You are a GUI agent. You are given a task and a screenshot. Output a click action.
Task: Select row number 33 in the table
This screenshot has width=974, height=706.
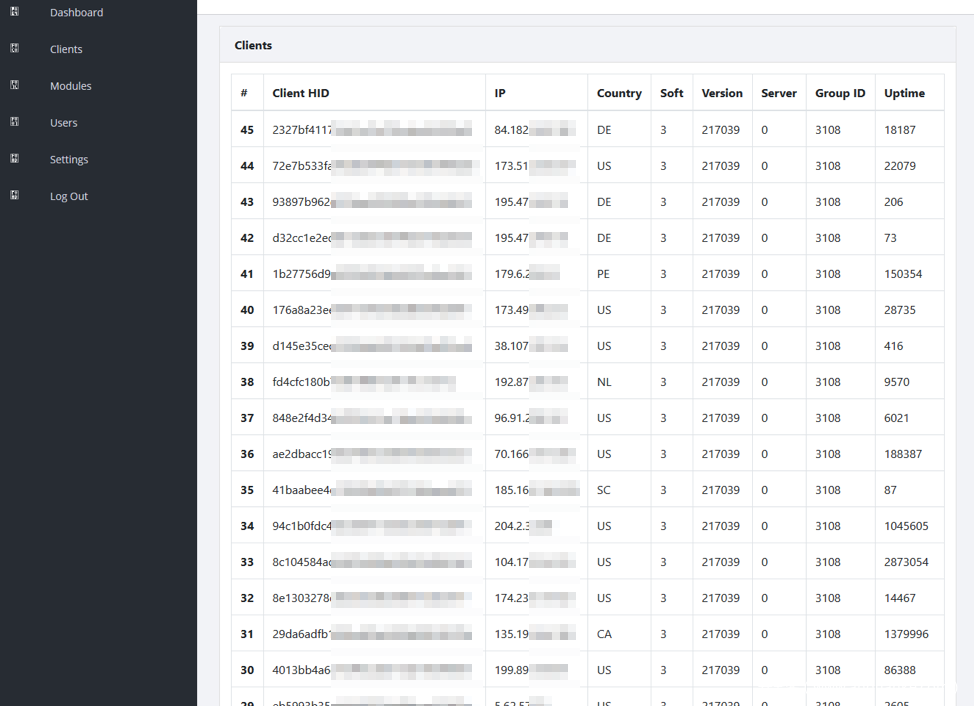tap(247, 562)
